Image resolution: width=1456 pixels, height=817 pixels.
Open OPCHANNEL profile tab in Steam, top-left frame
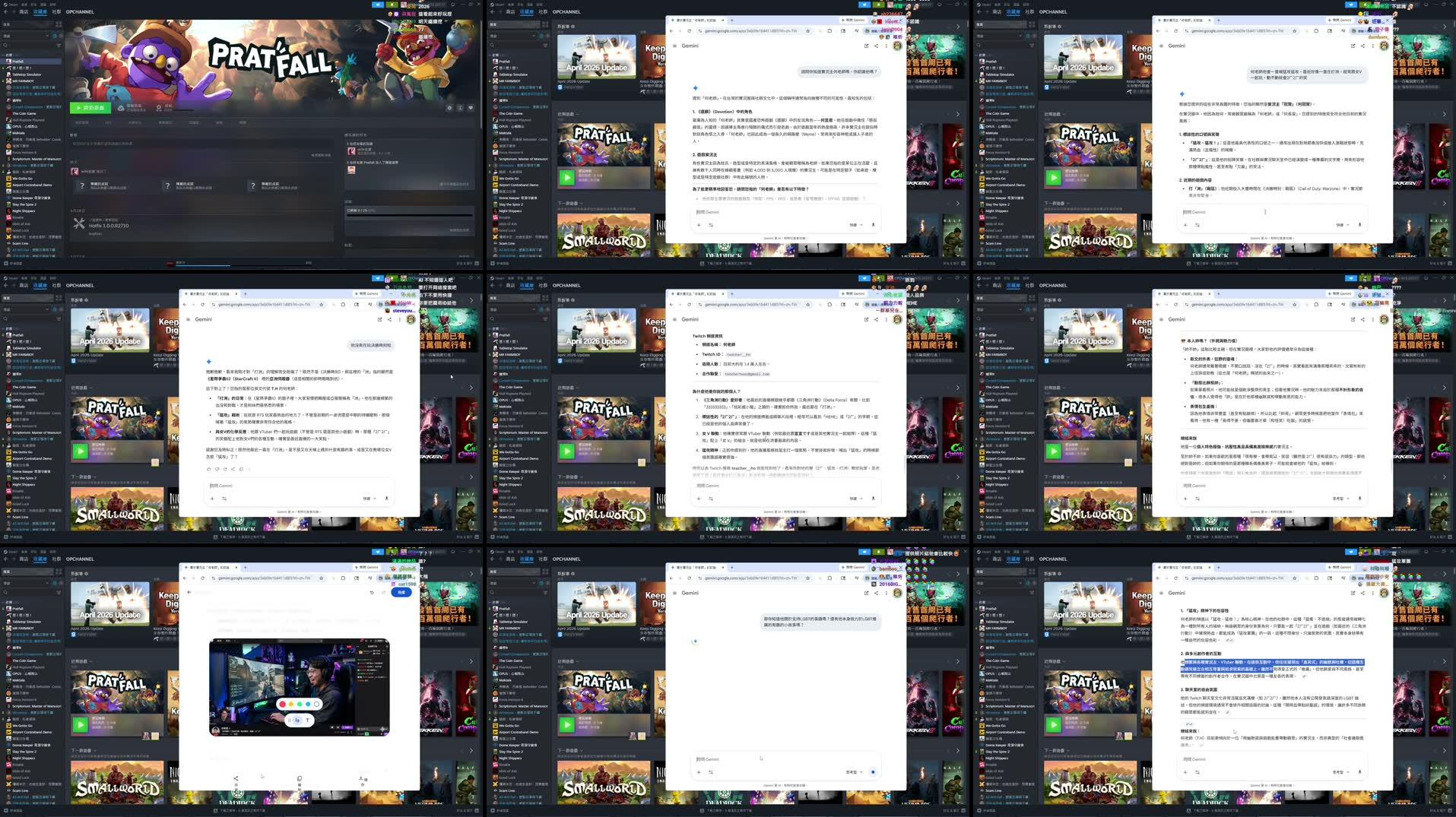pos(80,11)
